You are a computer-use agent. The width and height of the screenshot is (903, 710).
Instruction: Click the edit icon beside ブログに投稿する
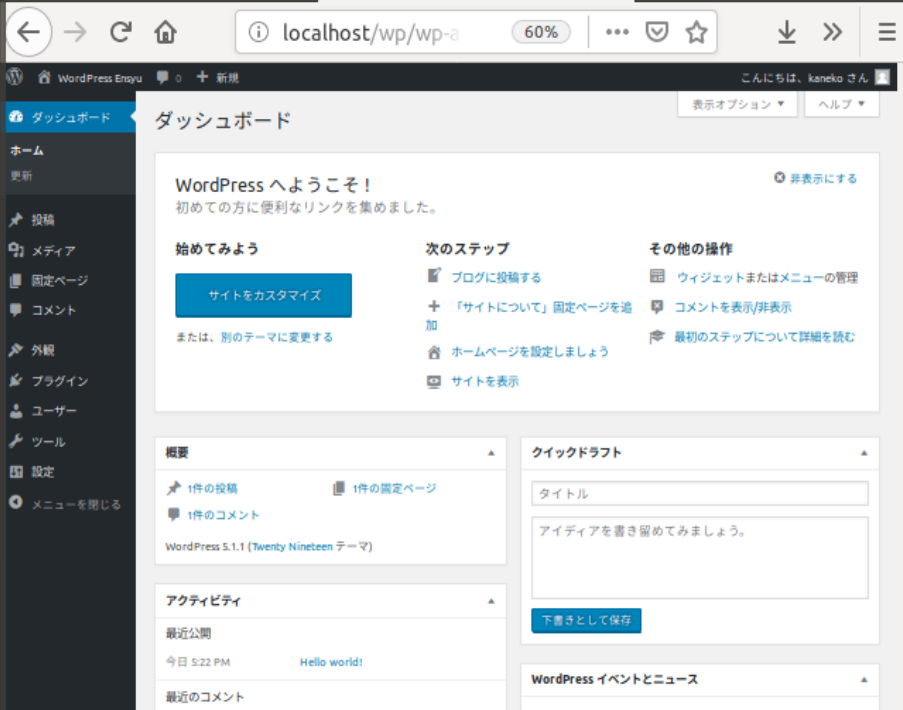click(434, 276)
